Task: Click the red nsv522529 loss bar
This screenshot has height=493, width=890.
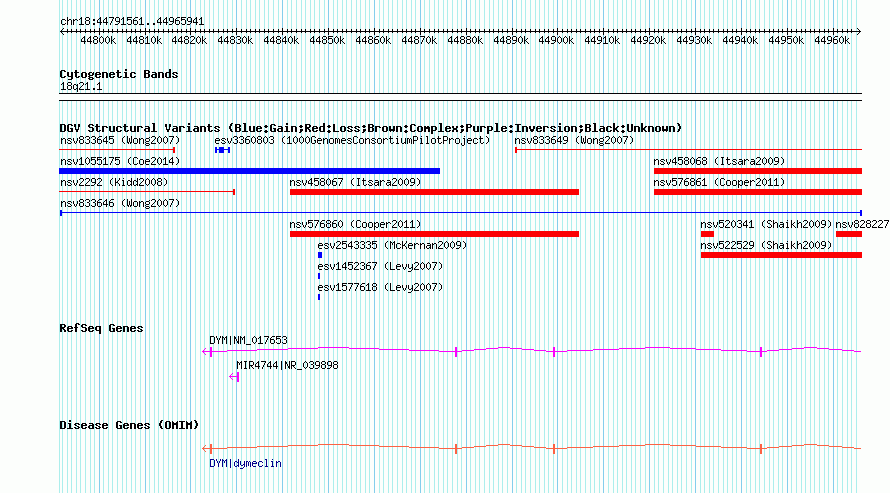Action: point(781,255)
